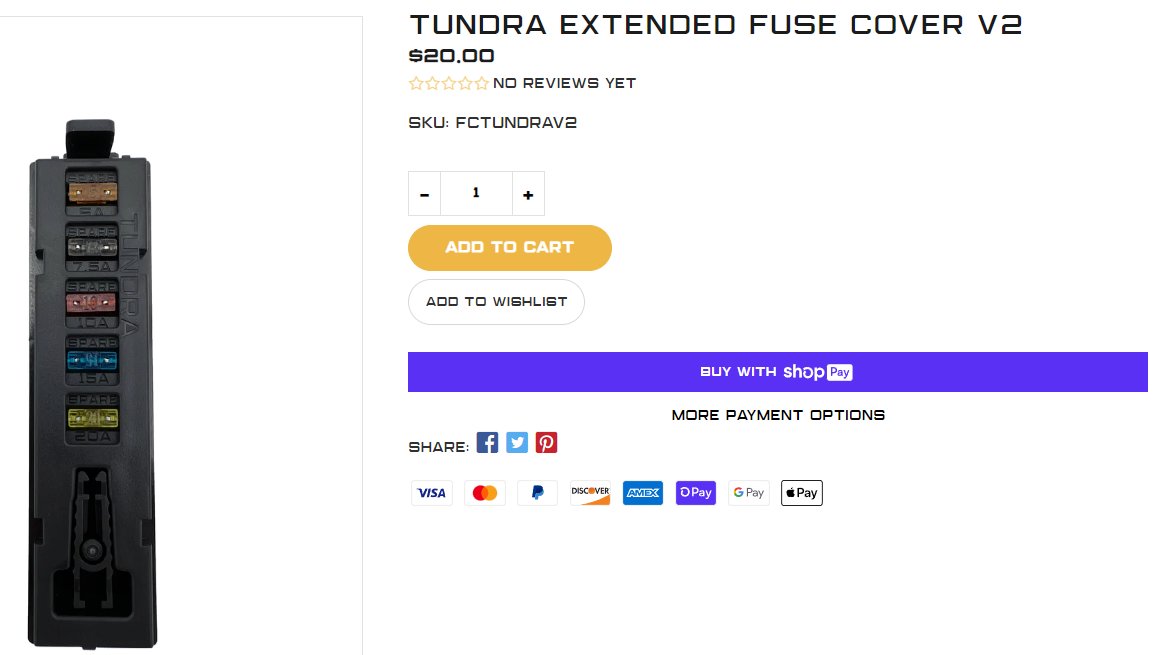Click the Mastercard payment icon
The height and width of the screenshot is (655, 1160).
(485, 493)
